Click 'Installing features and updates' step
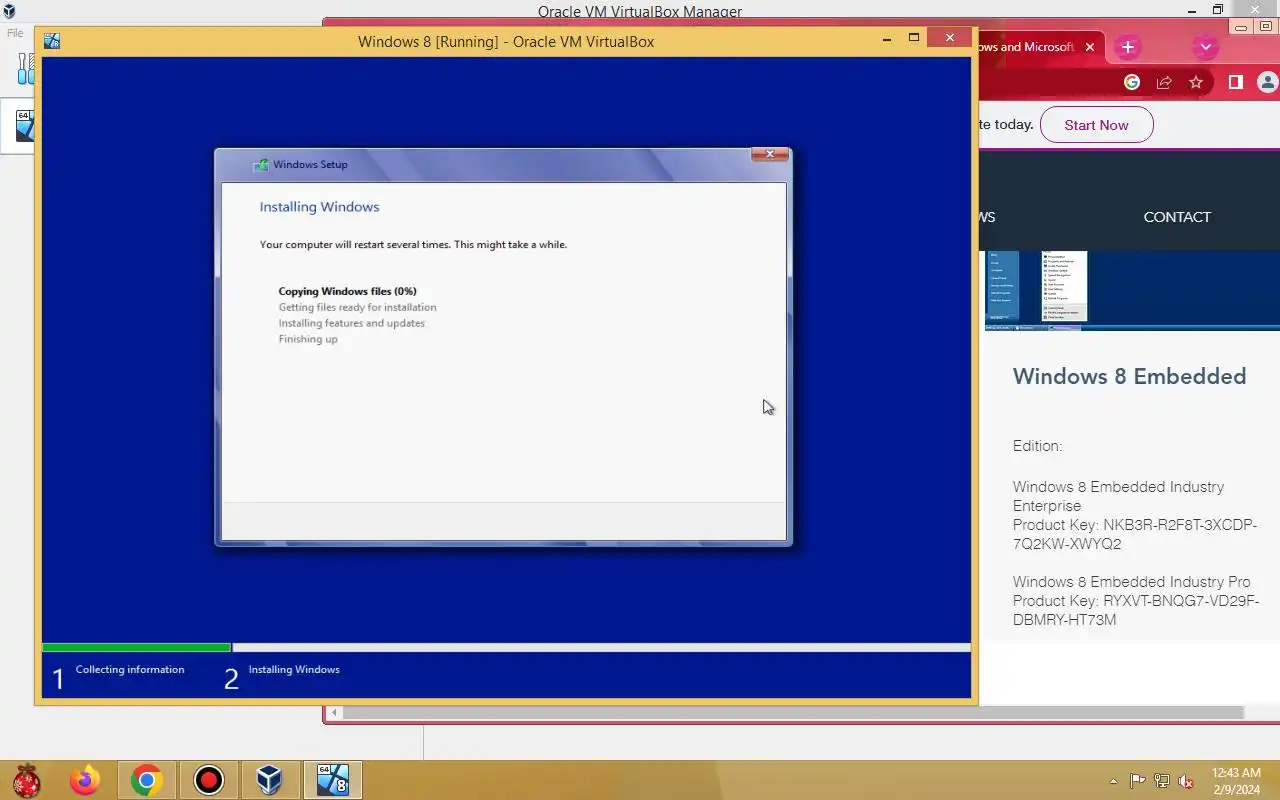The height and width of the screenshot is (800, 1280). pos(351,323)
